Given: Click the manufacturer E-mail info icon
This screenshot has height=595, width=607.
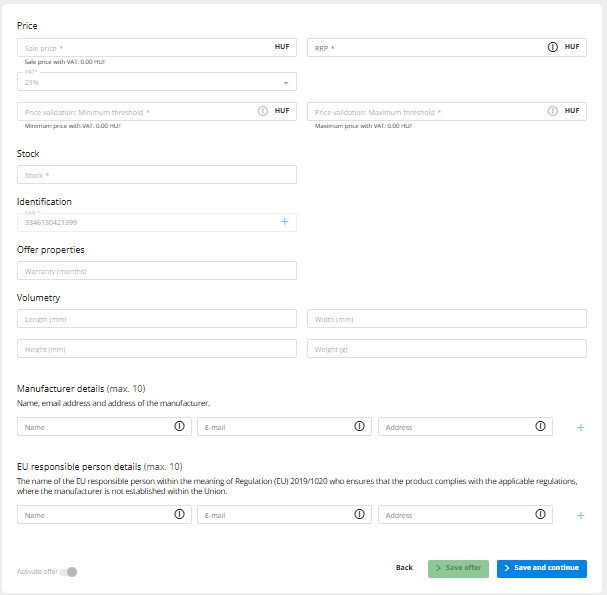Looking at the screenshot, I should 360,427.
